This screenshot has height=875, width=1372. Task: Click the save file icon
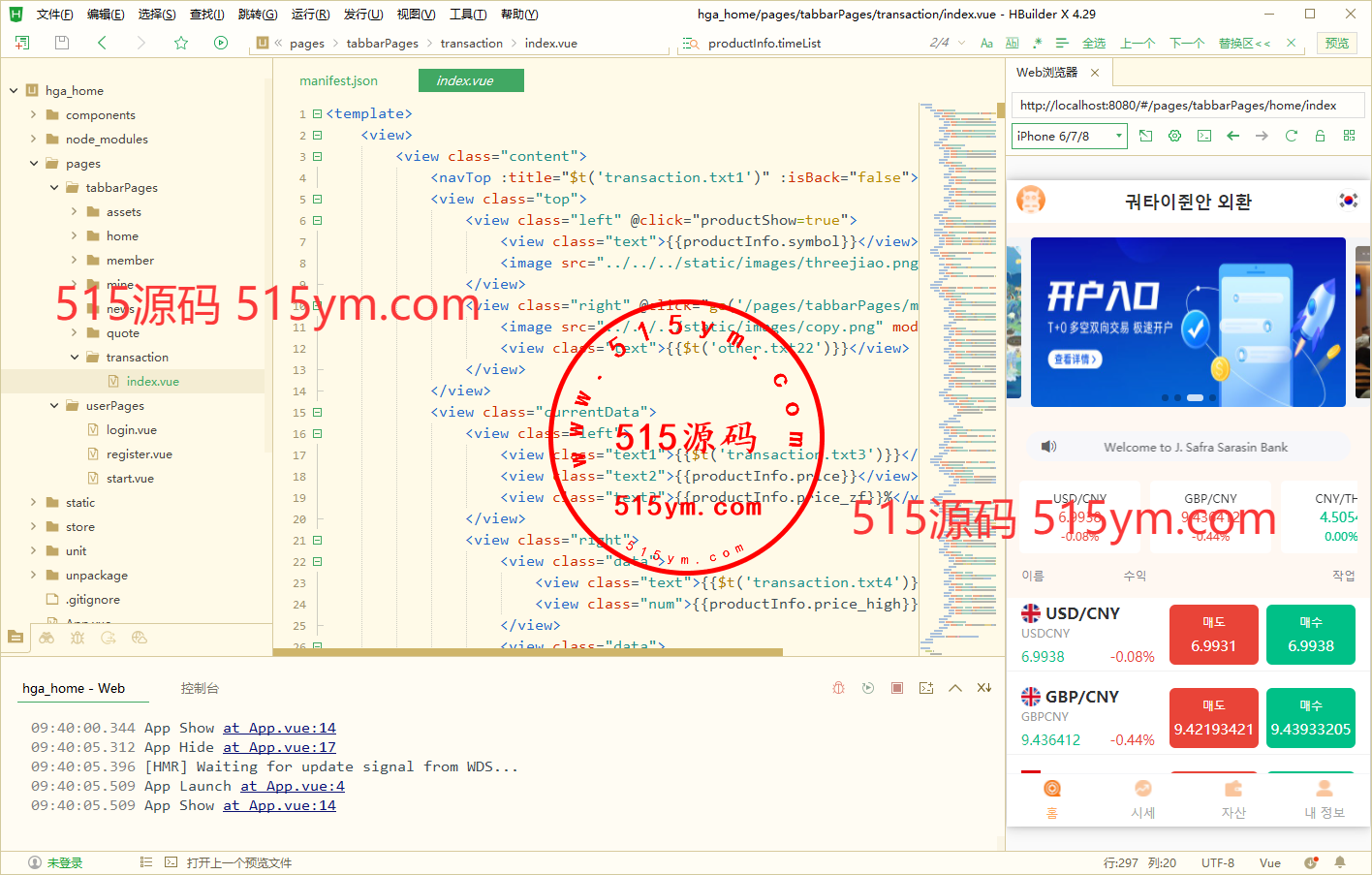click(62, 43)
